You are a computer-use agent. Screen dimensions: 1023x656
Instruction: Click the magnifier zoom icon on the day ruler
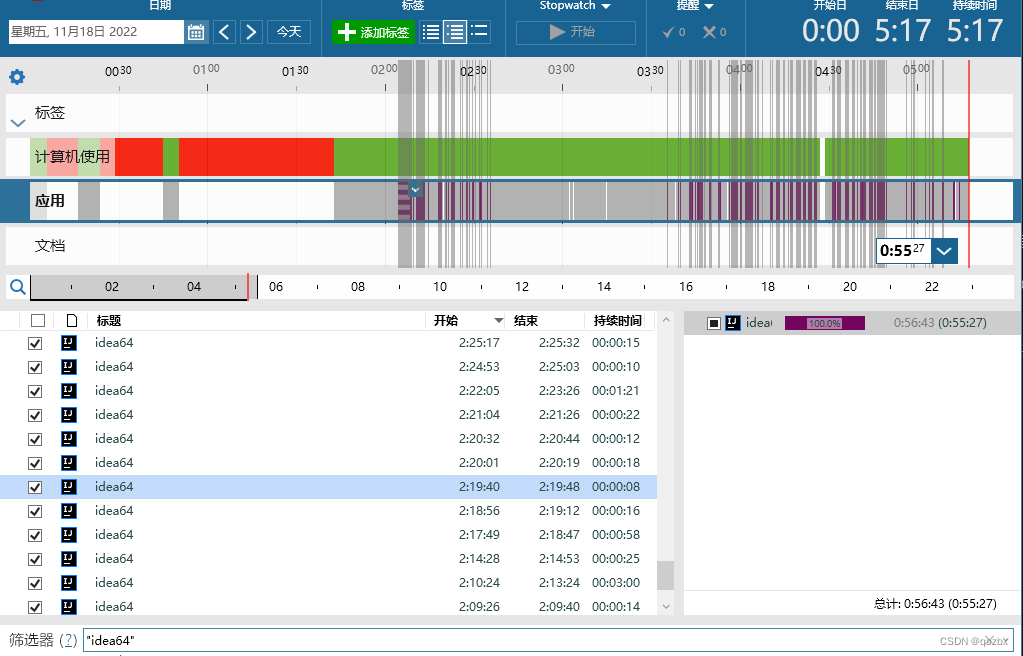point(18,287)
